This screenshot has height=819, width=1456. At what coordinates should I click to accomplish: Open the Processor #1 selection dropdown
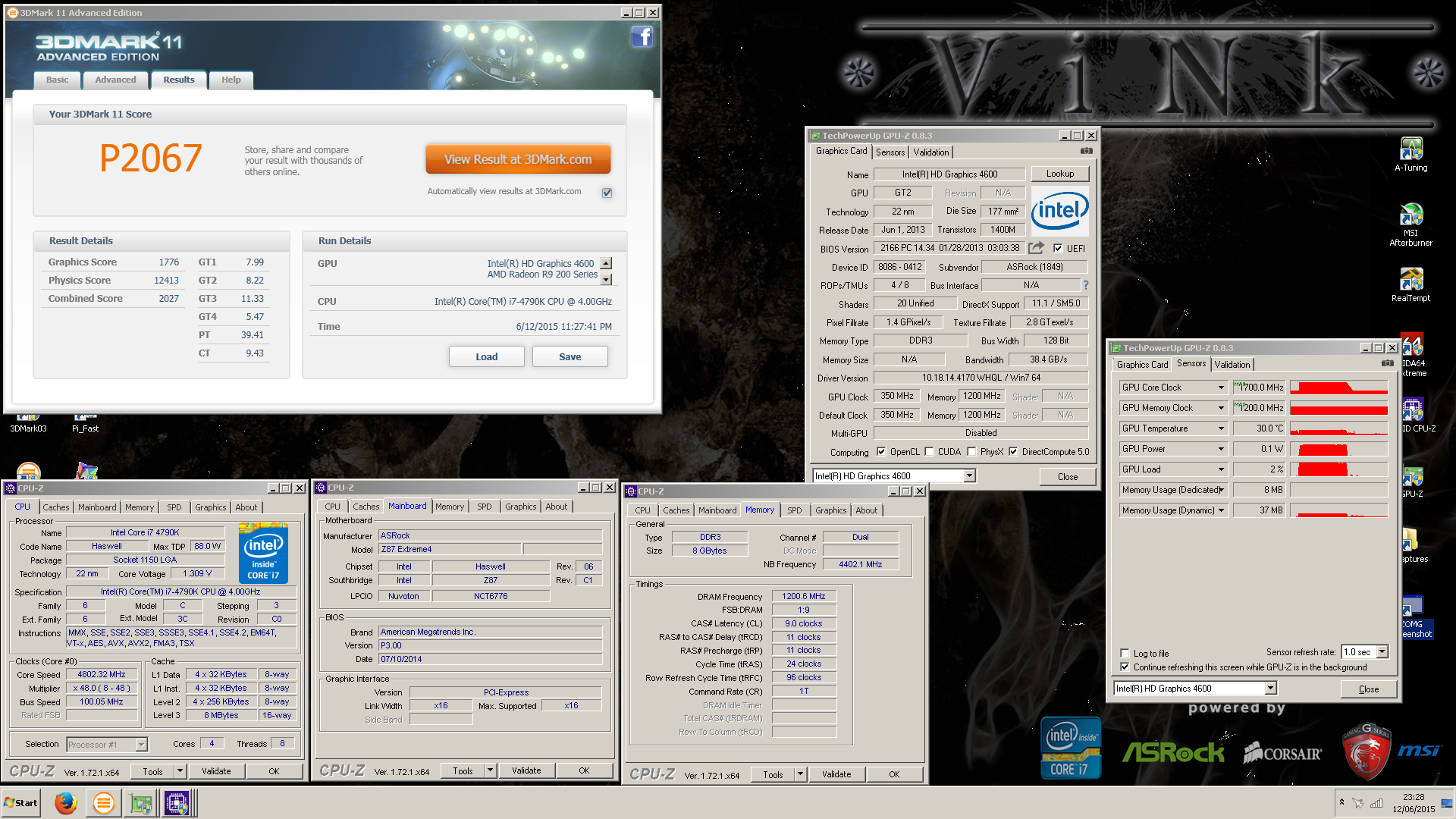141,745
